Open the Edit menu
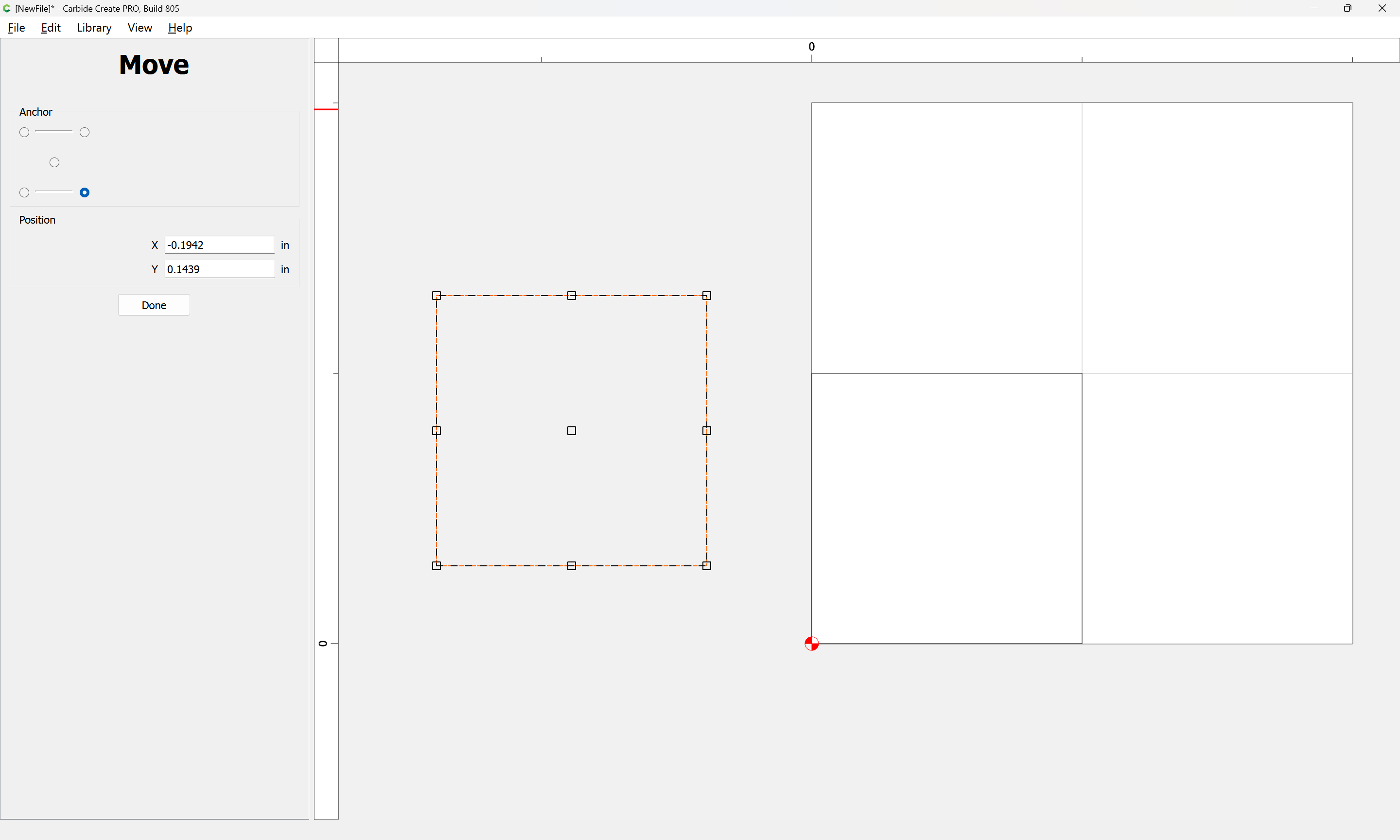 (x=51, y=28)
